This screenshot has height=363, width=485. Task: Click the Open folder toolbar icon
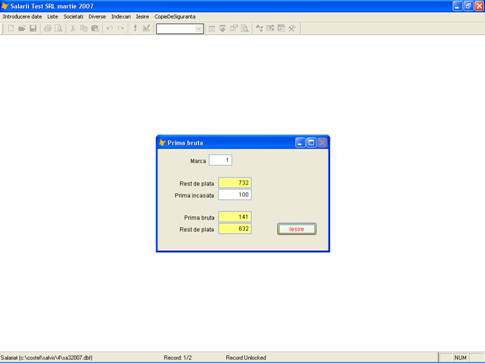pyautogui.click(x=22, y=28)
